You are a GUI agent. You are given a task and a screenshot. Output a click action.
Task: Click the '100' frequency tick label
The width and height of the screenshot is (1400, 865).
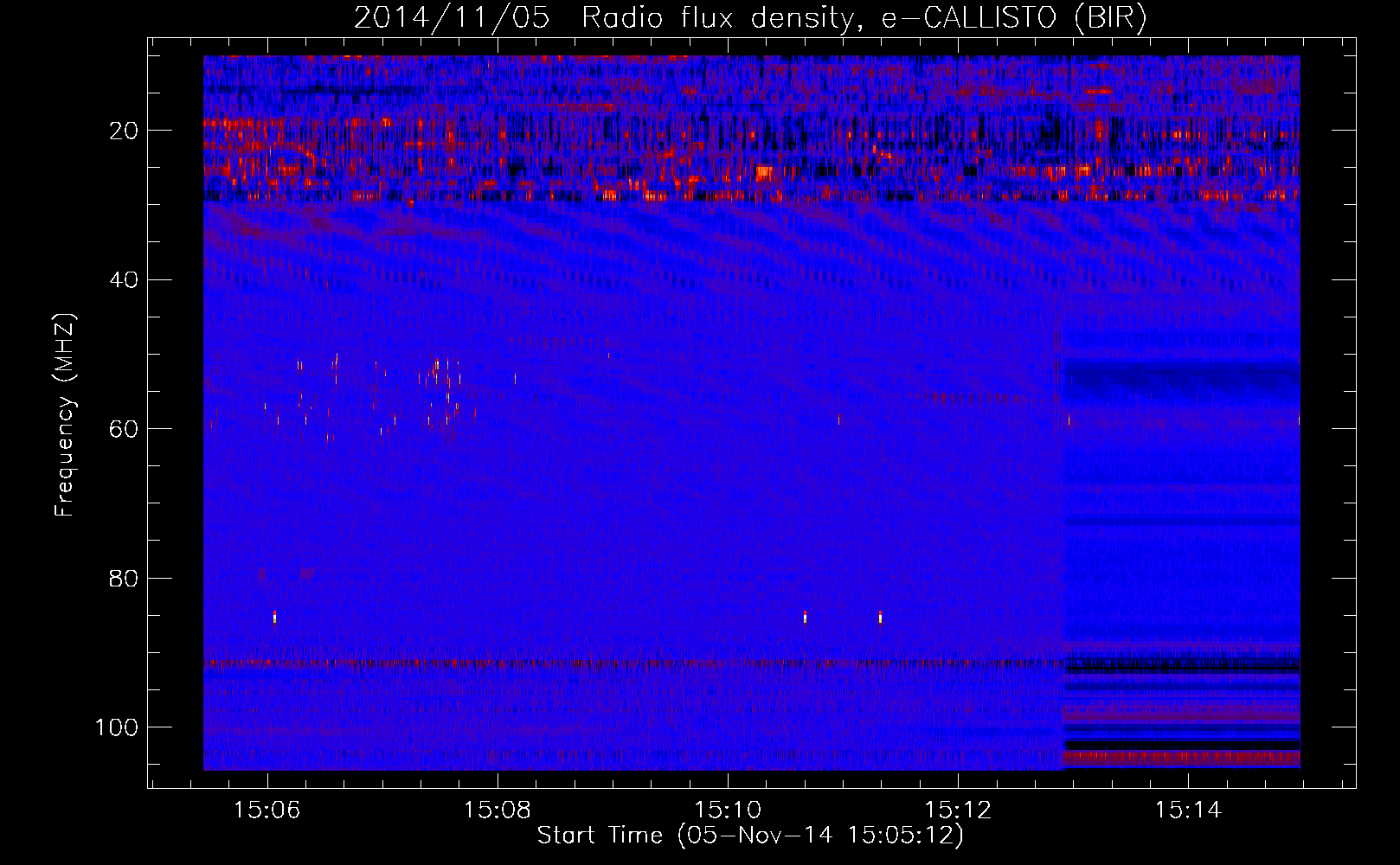click(117, 727)
